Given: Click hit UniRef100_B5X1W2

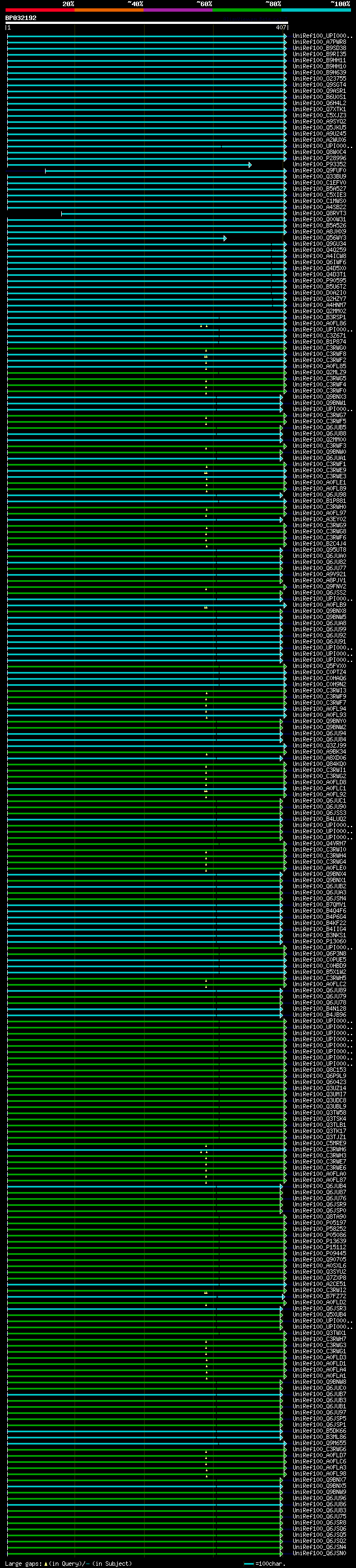Looking at the screenshot, I should click(x=319, y=972).
